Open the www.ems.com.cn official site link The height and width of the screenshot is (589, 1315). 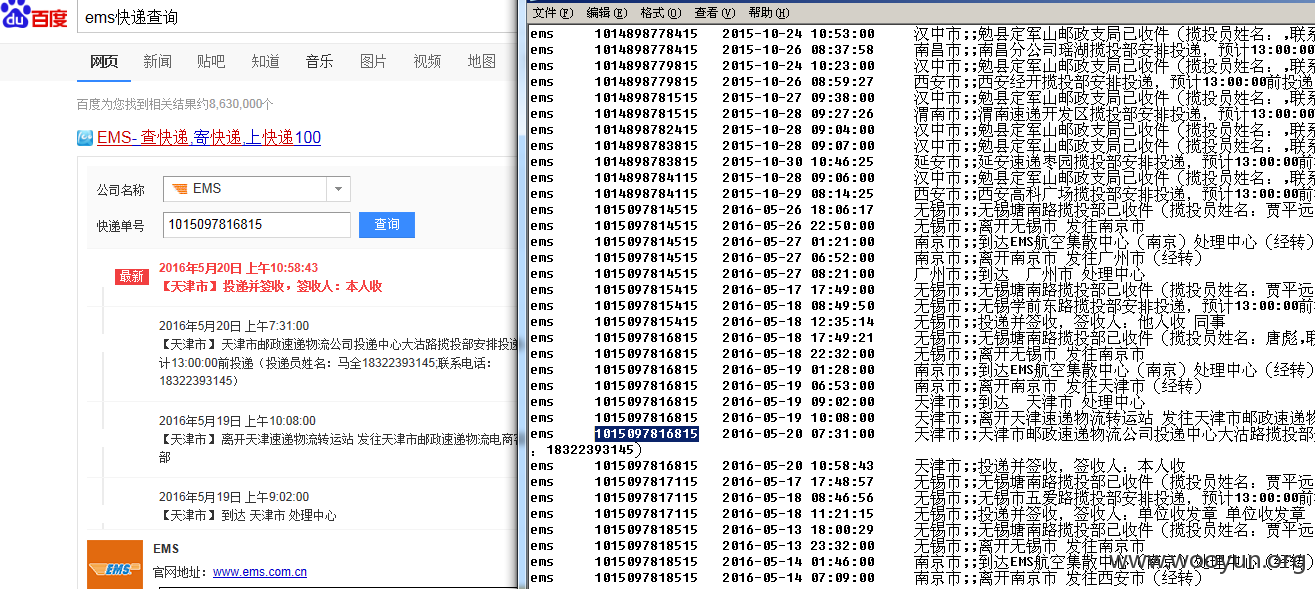(x=260, y=573)
